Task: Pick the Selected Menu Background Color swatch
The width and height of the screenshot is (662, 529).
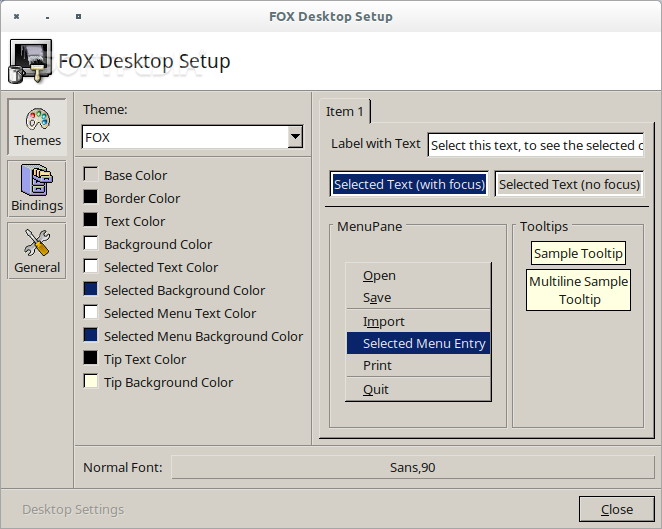Action: [90, 335]
